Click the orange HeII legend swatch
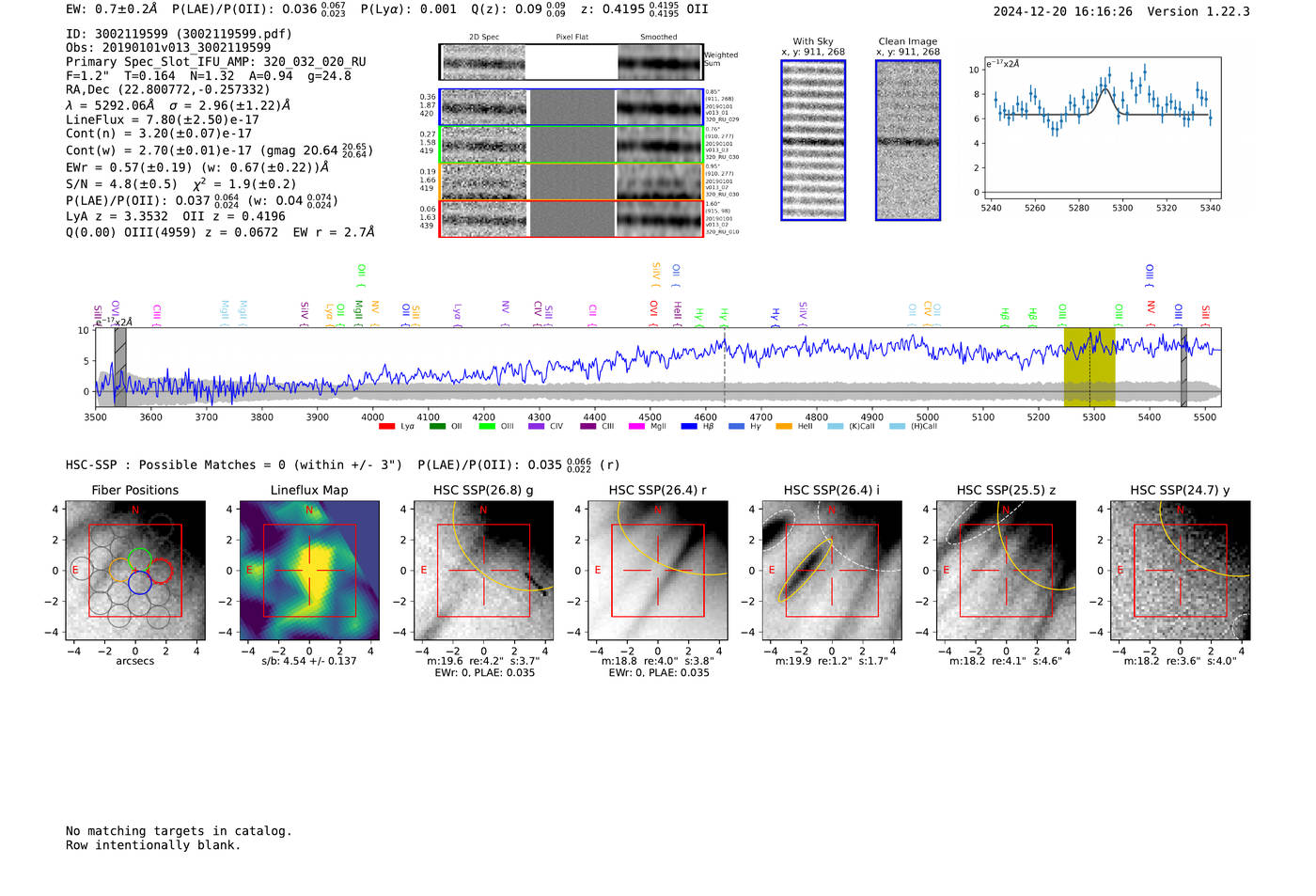 tap(784, 427)
